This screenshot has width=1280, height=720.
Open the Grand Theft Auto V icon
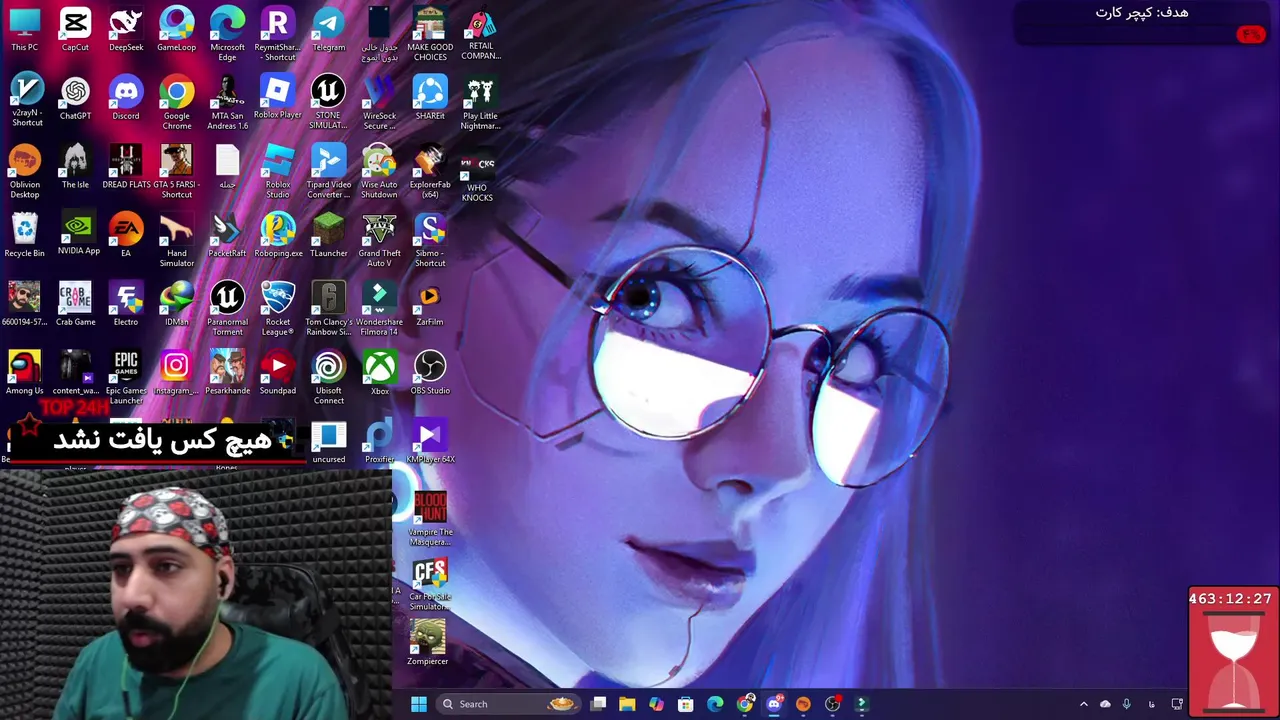379,240
